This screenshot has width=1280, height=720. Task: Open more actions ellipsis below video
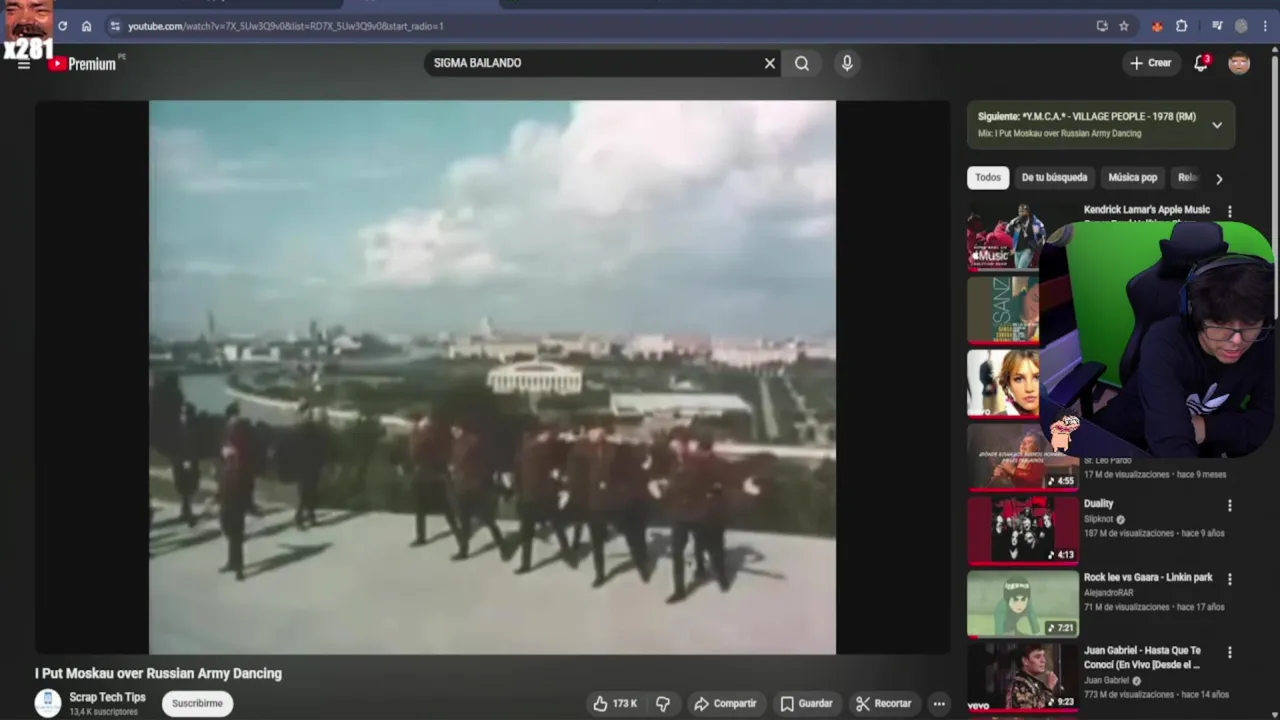point(939,704)
